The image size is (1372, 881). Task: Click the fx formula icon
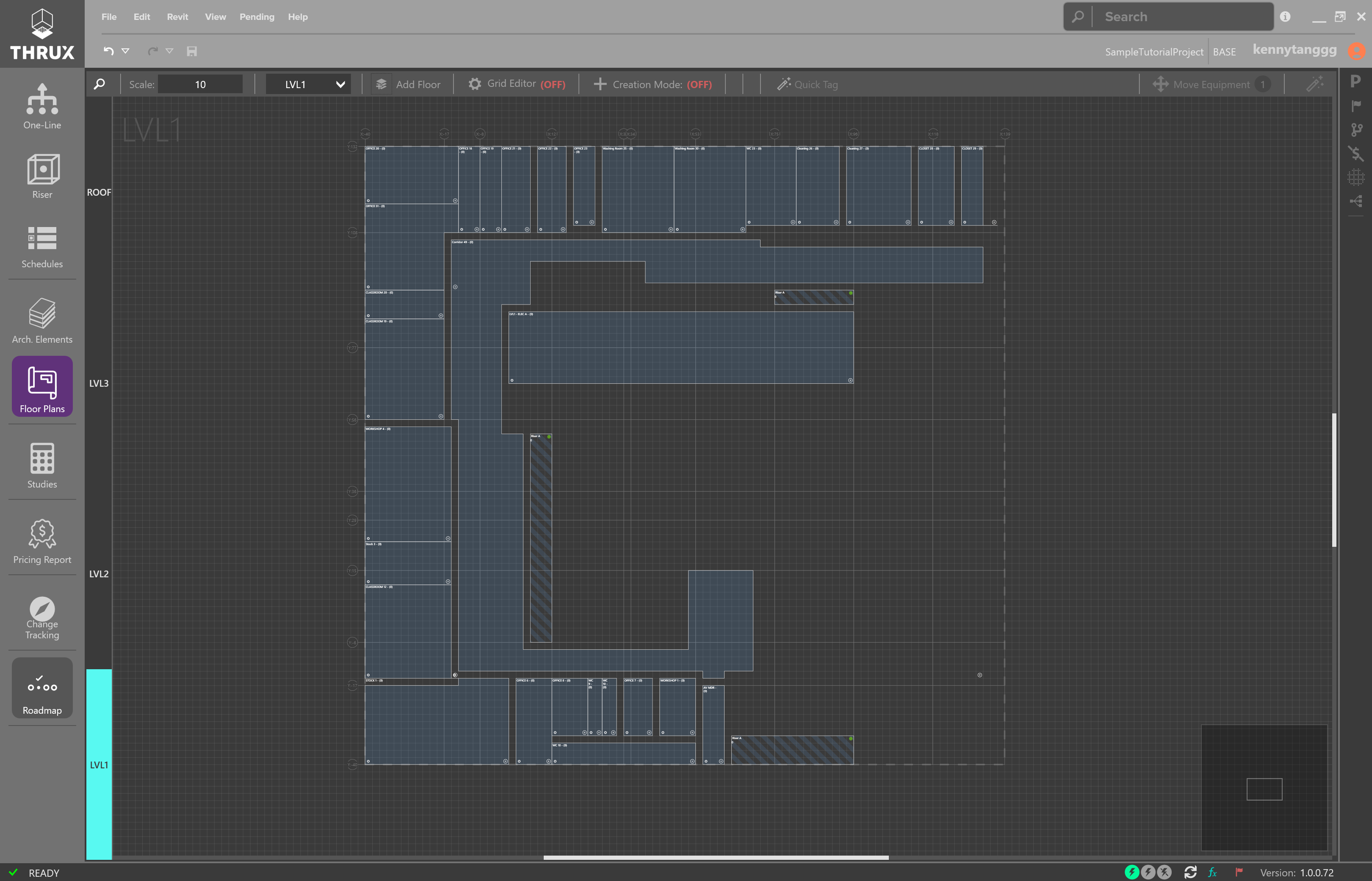pyautogui.click(x=1212, y=872)
